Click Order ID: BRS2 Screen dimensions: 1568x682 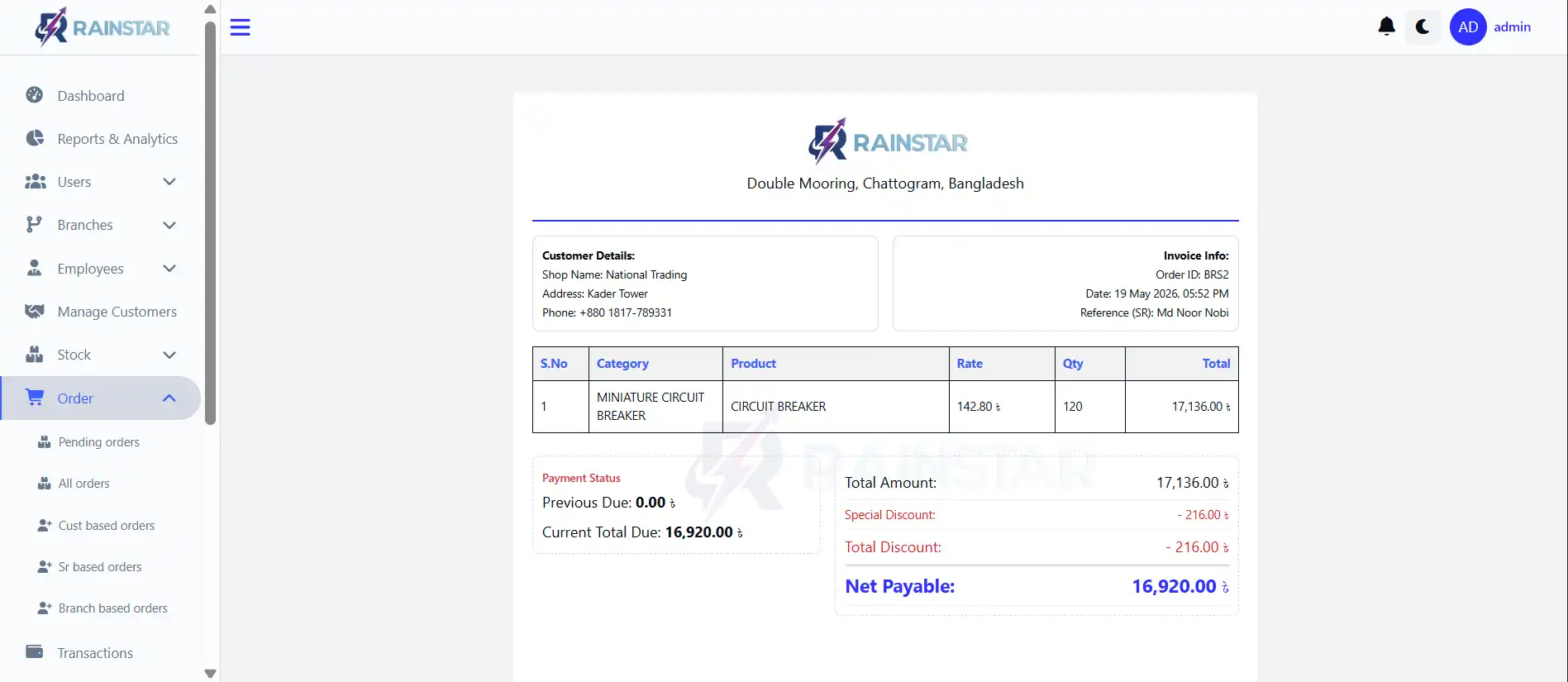tap(1192, 274)
